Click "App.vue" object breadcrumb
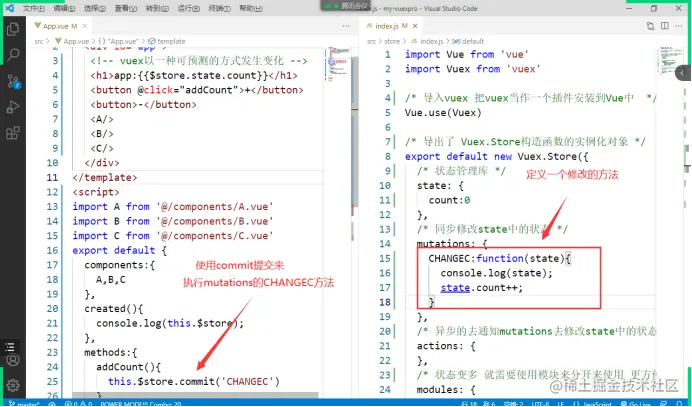The width and height of the screenshot is (692, 407). pyautogui.click(x=119, y=41)
